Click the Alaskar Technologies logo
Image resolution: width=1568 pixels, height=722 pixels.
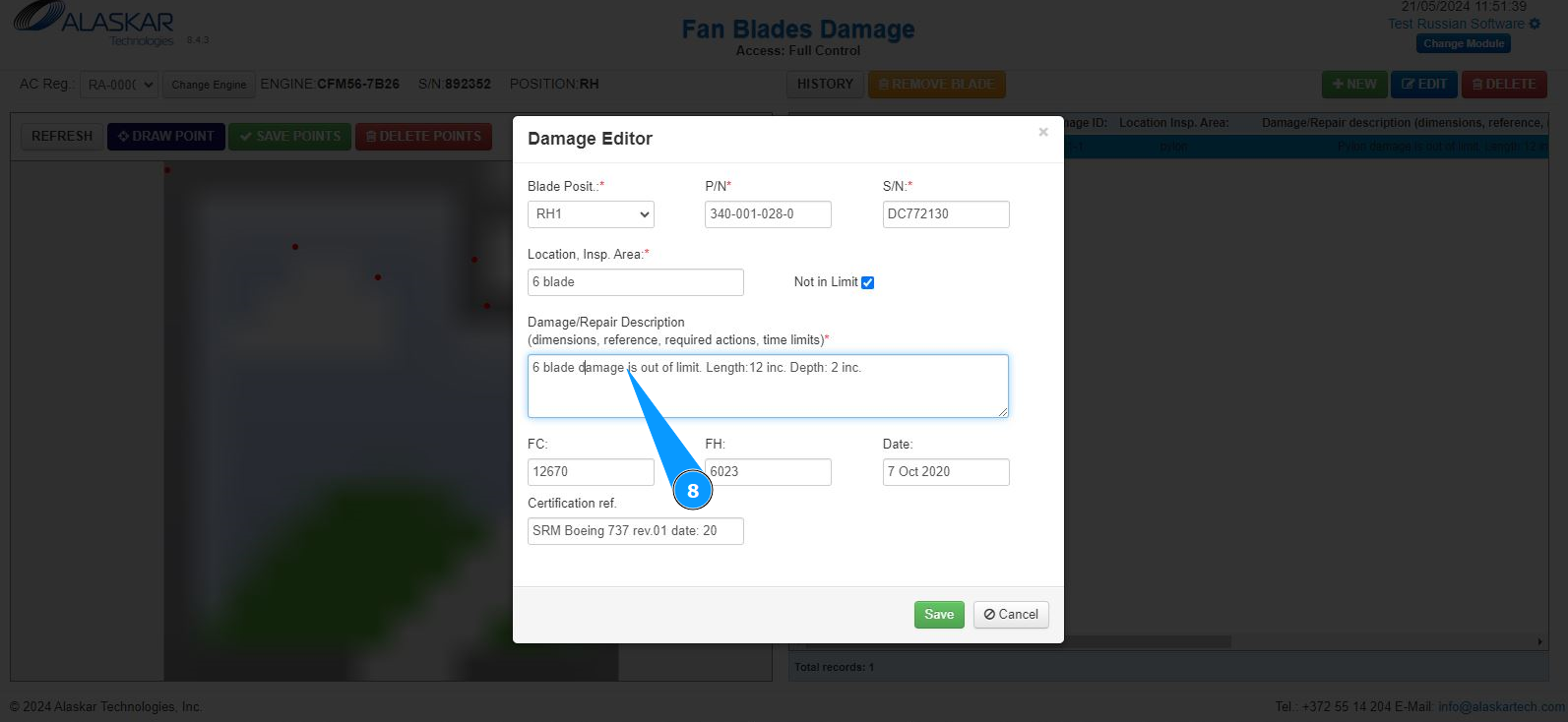[94, 24]
